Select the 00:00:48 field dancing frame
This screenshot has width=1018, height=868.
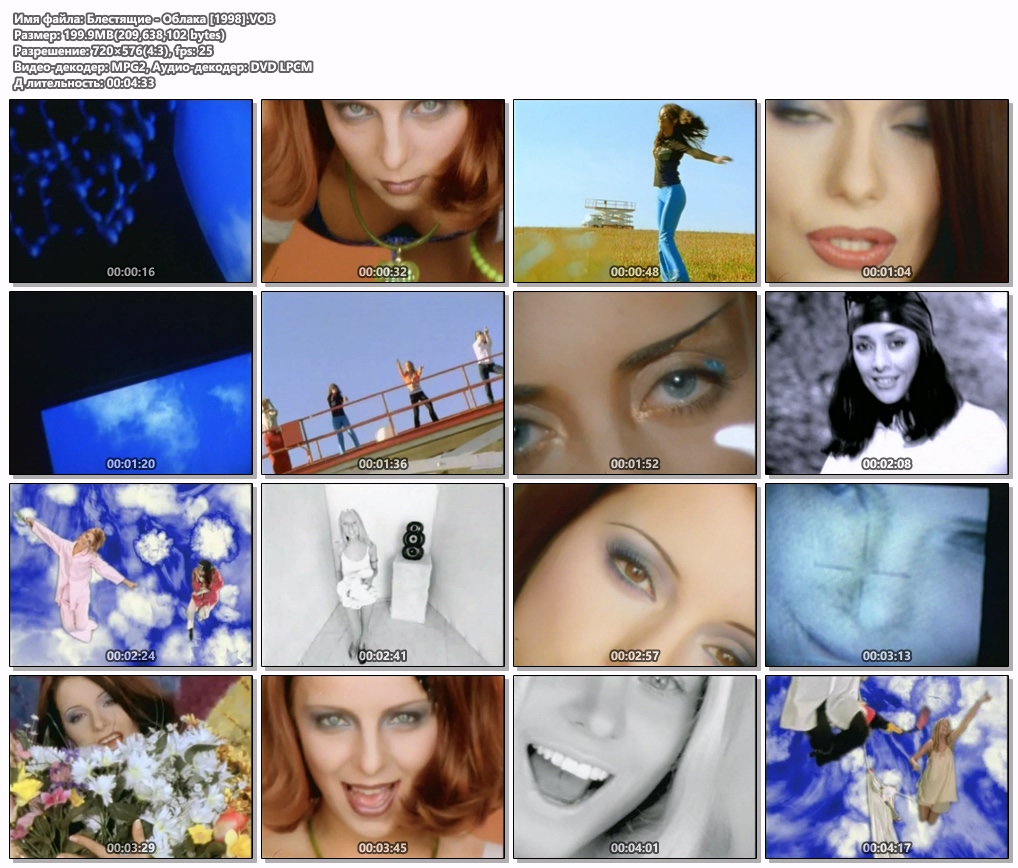click(x=635, y=191)
